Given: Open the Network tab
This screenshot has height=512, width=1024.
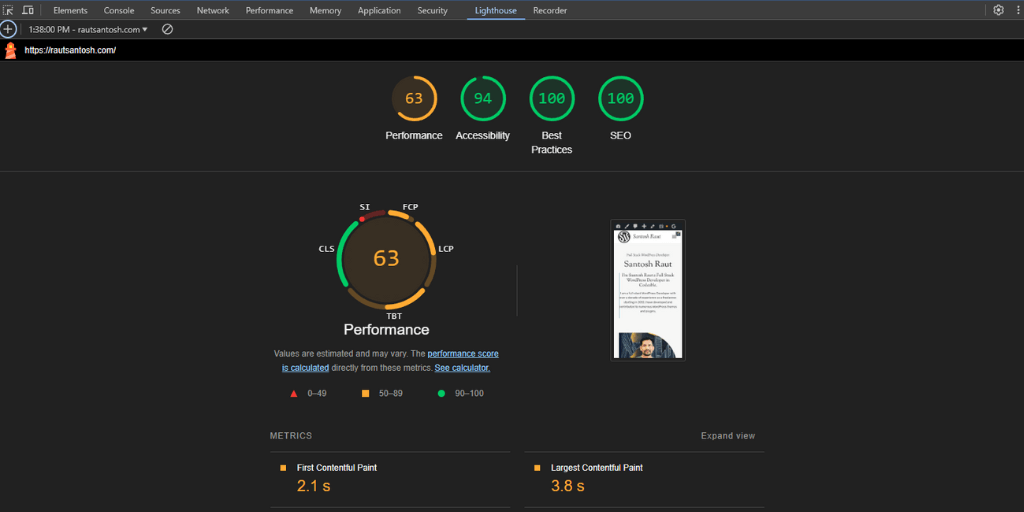Looking at the screenshot, I should pyautogui.click(x=213, y=10).
